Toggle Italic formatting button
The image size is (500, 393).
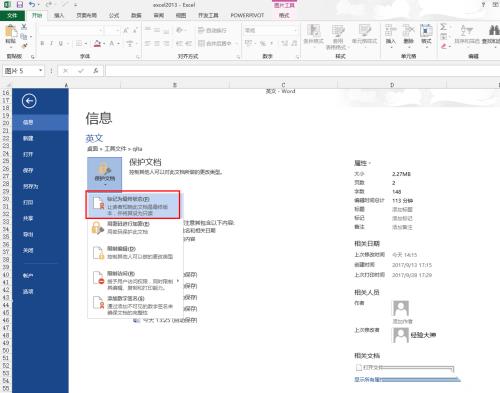coord(51,43)
